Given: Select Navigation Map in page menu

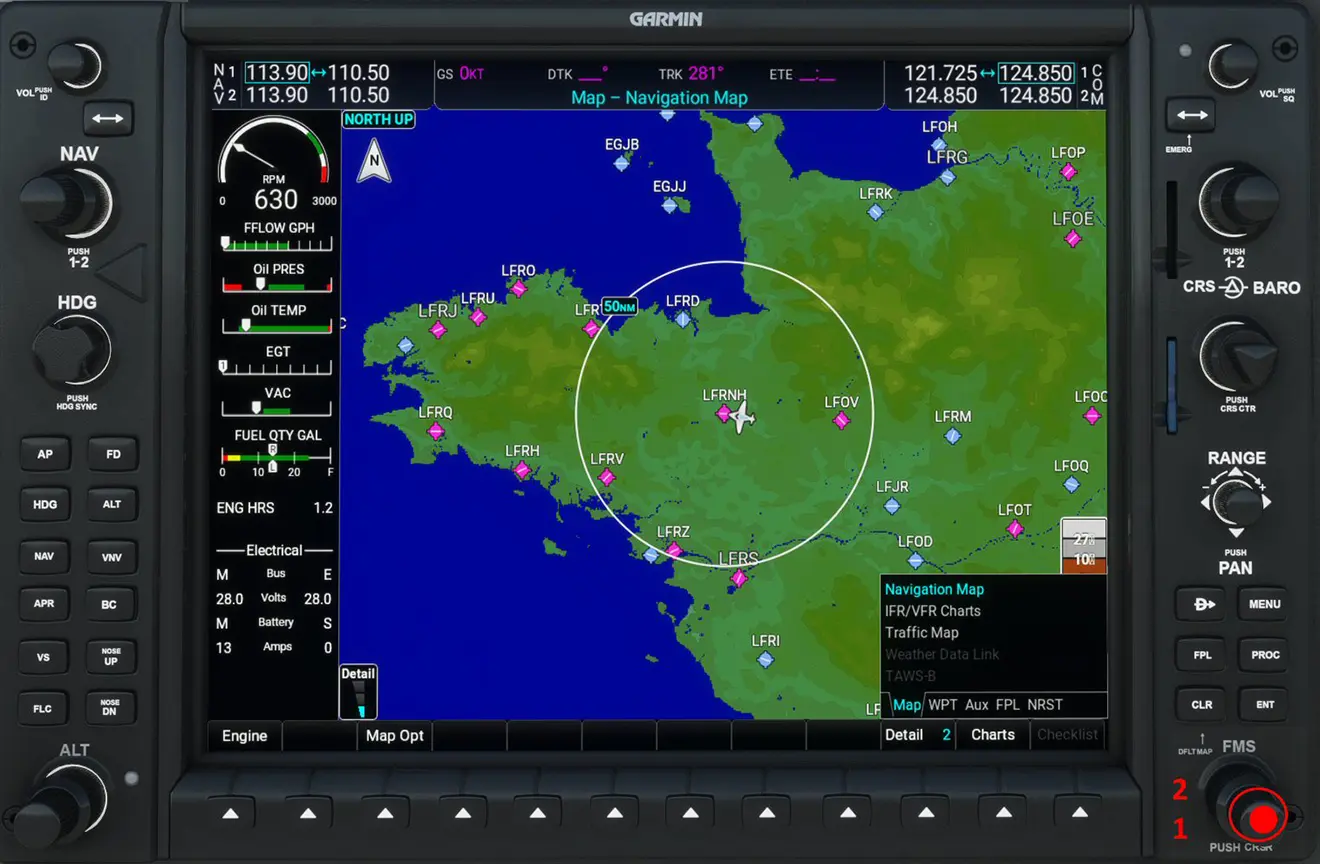Looking at the screenshot, I should [x=934, y=589].
